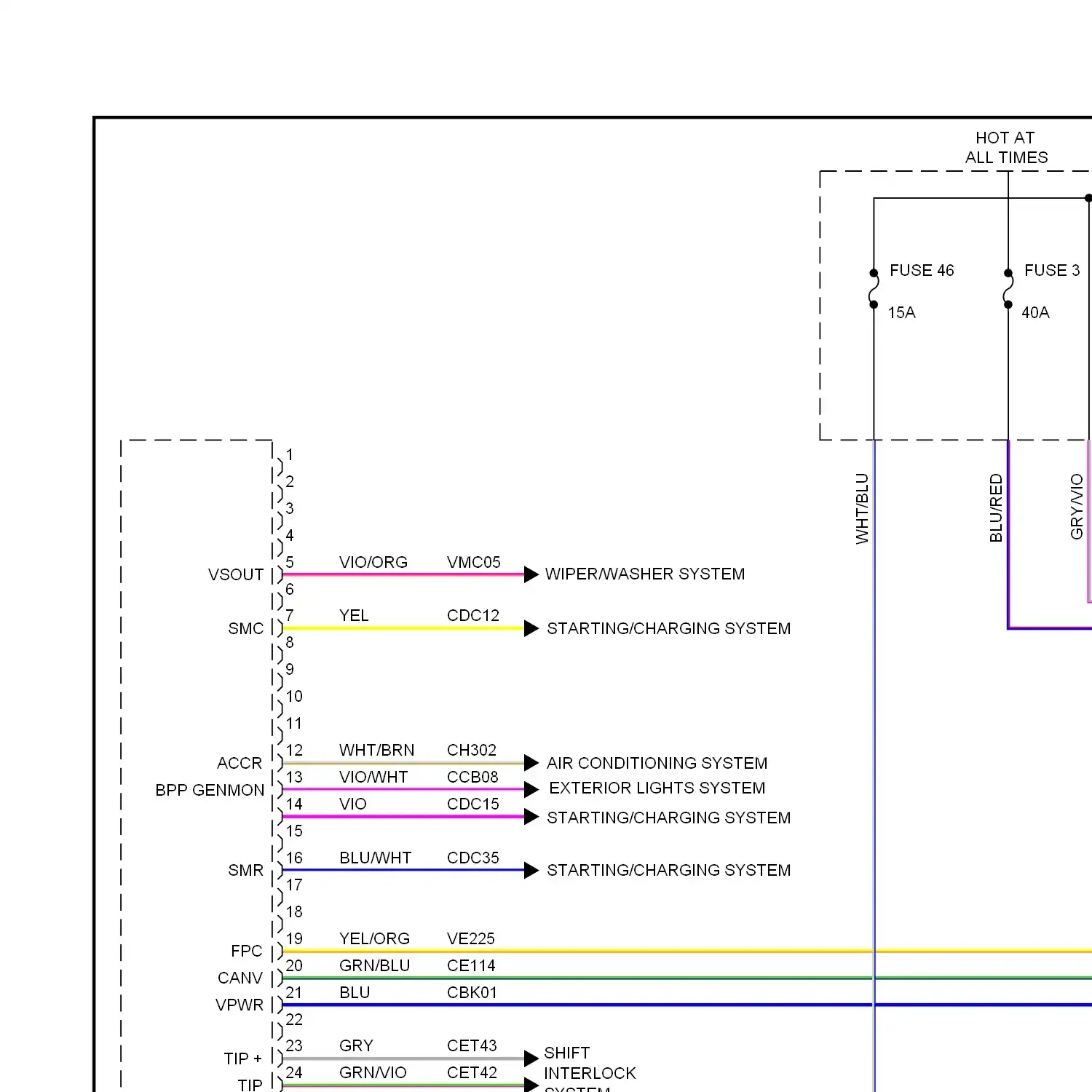Click connector pin number 12

(x=294, y=750)
